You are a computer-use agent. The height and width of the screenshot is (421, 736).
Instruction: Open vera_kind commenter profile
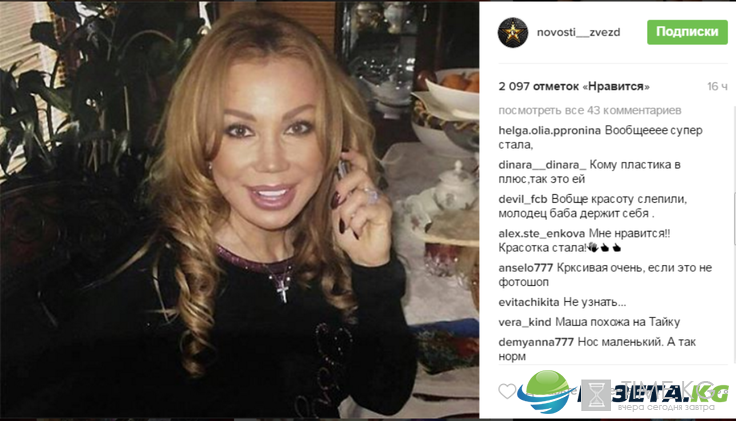[525, 322]
